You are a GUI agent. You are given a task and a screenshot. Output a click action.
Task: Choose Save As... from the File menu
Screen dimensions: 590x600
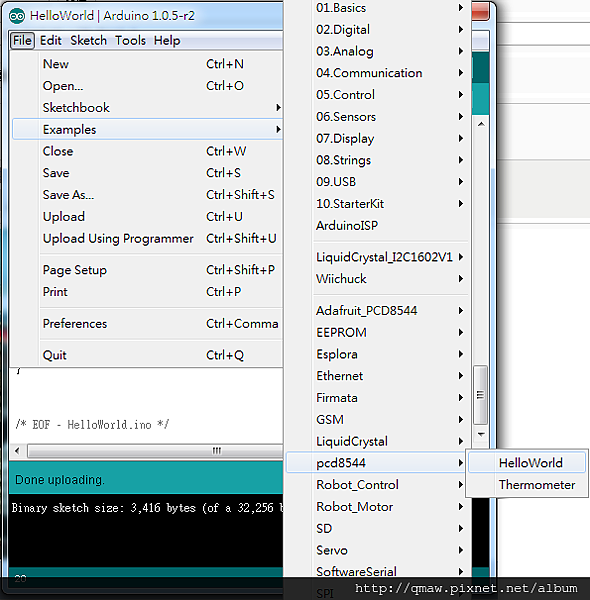(x=148, y=195)
